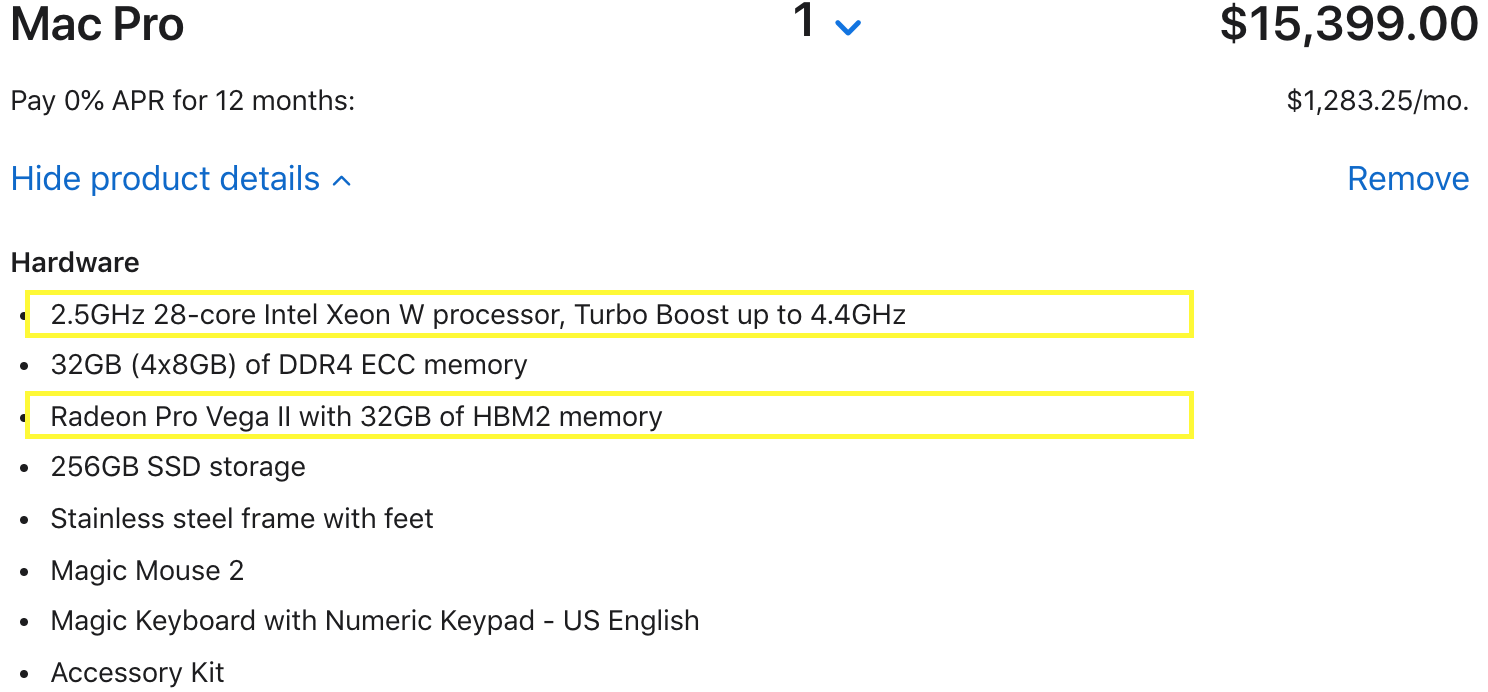Screen dimensions: 1488x692
Task: Click the Mac Pro product title
Action: [97, 24]
